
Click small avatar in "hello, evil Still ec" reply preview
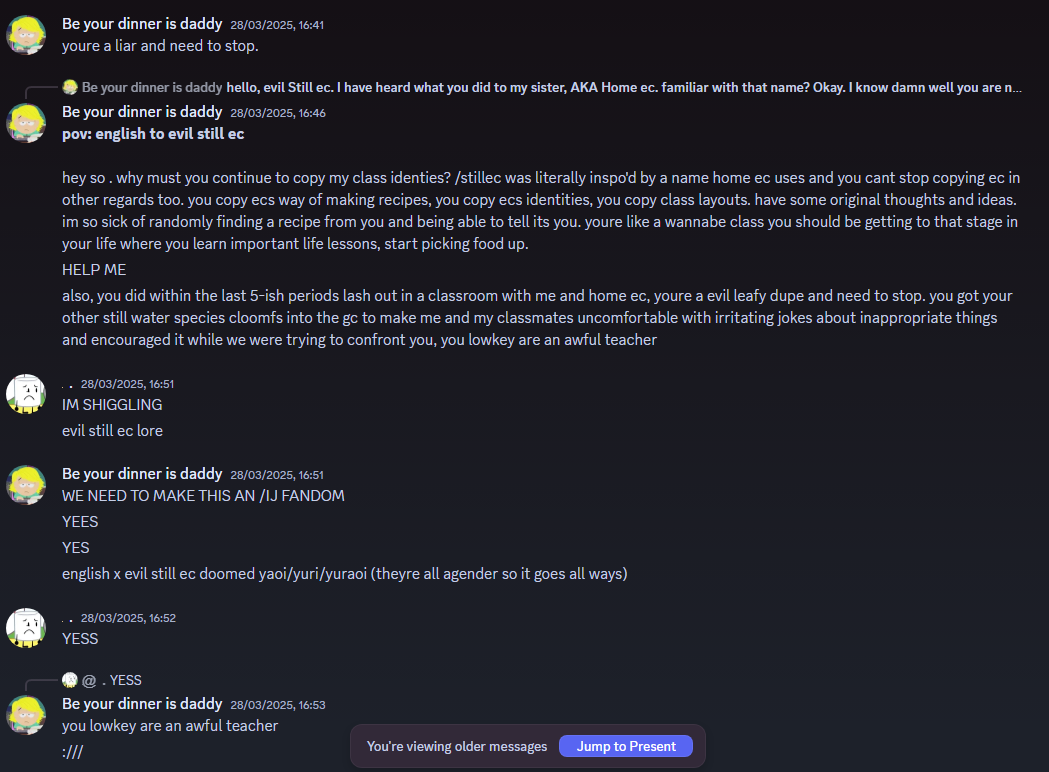[70, 87]
